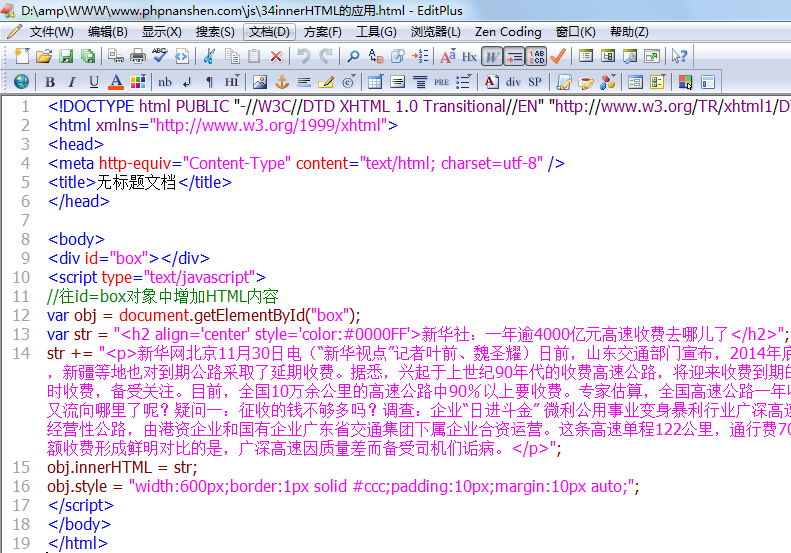This screenshot has height=553, width=791.
Task: Create a new file with the New icon
Action: (x=21, y=56)
